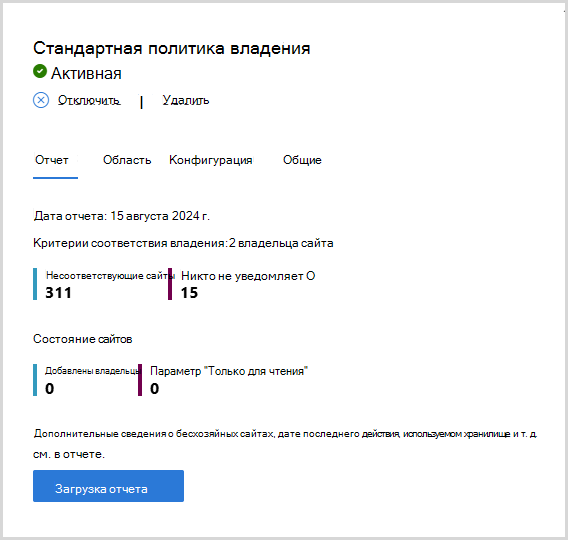Click the purple bar beside Только для чтения
Viewport: 568px width, 540px height.
pyautogui.click(x=140, y=380)
